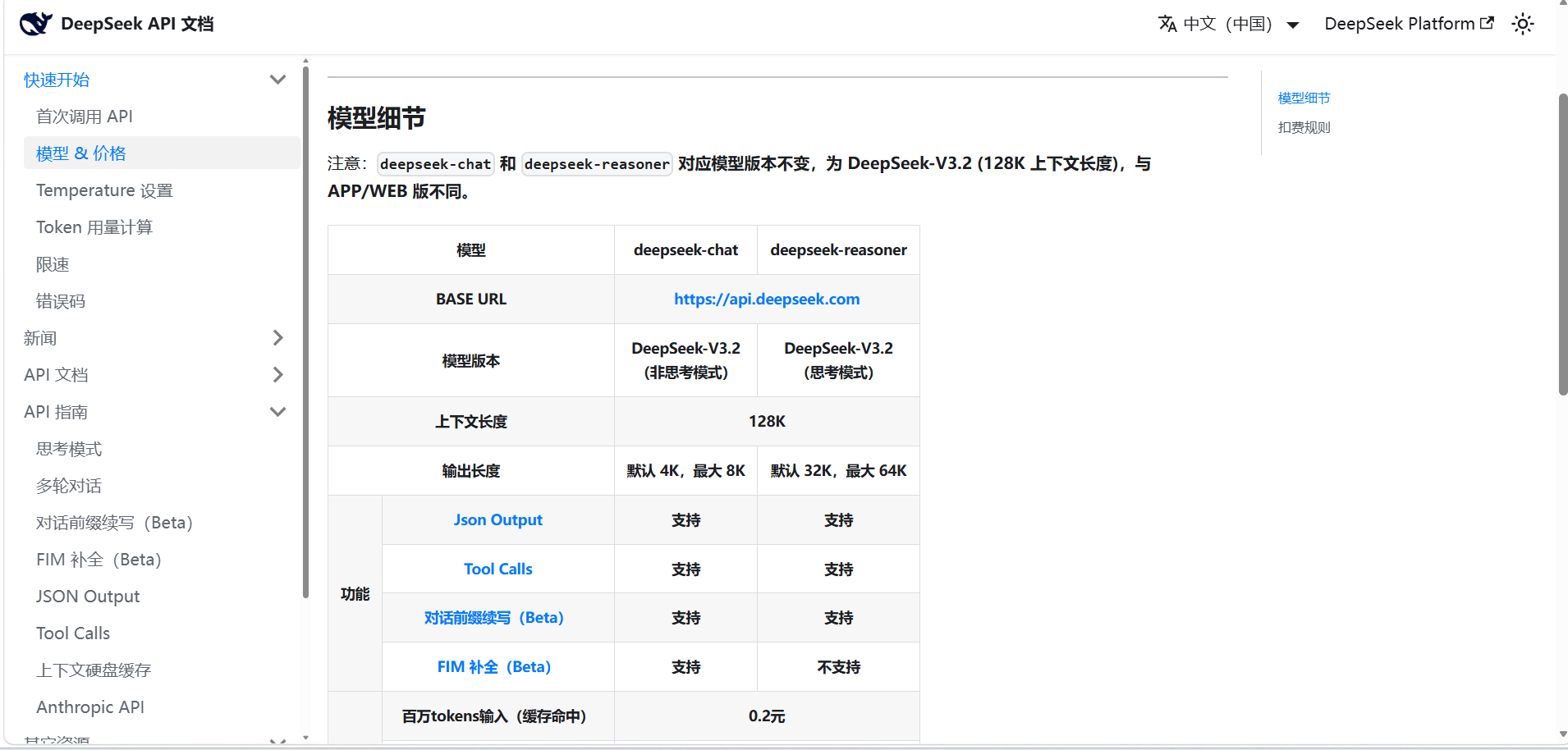Toggle the light/dark theme sun icon

pos(1523,24)
